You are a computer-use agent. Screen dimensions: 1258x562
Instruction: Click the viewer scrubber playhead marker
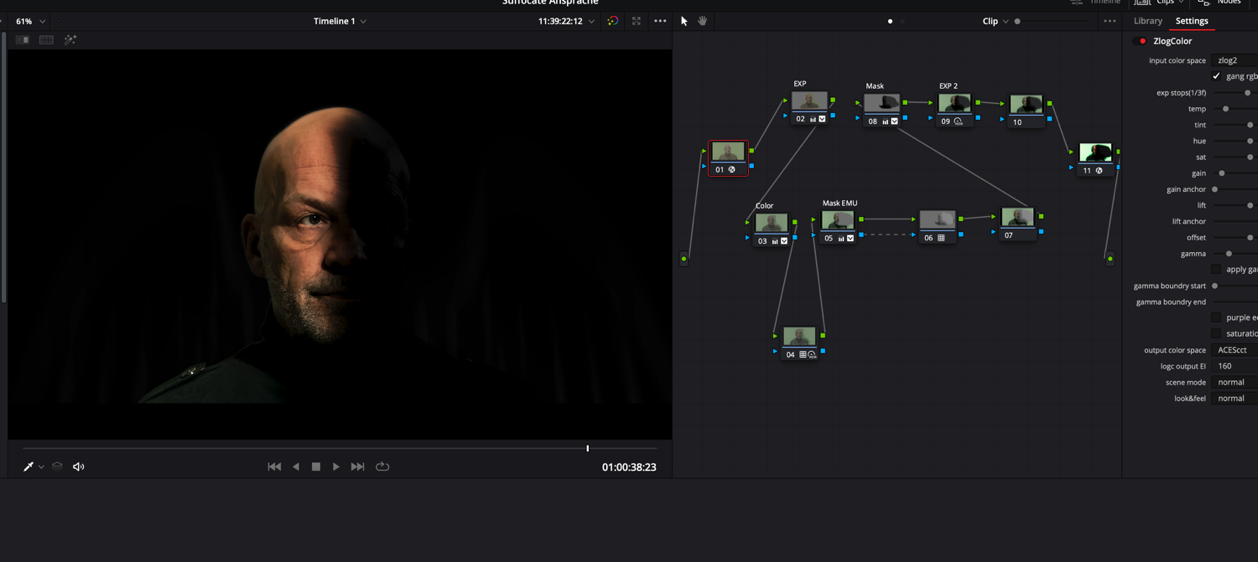tap(588, 449)
